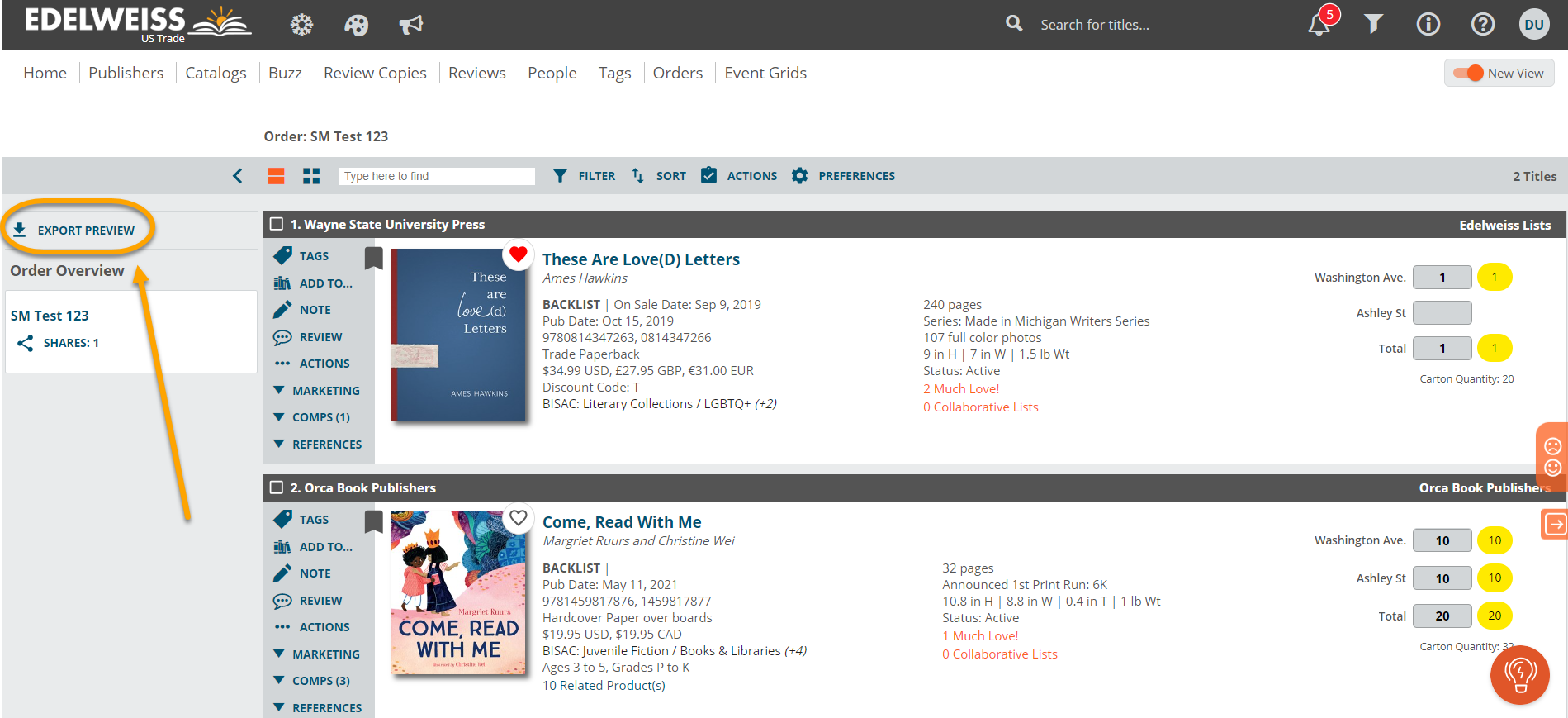The image size is (1568, 718).
Task: Go to Home tab
Action: click(45, 73)
